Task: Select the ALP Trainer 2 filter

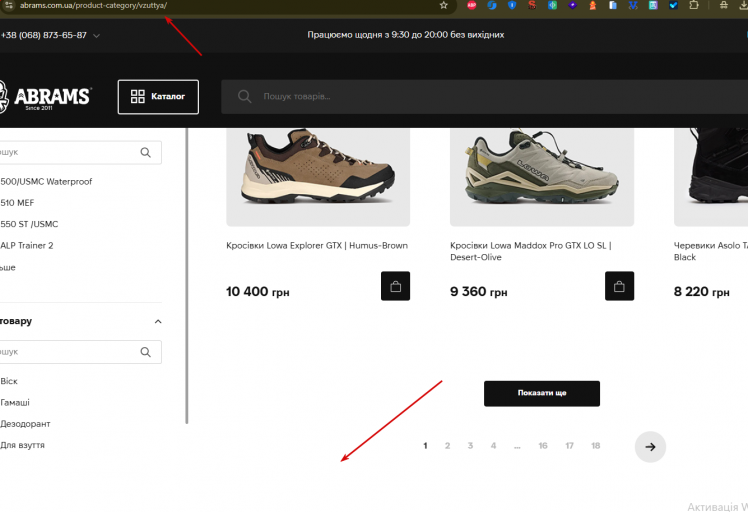Action: [x=27, y=246]
